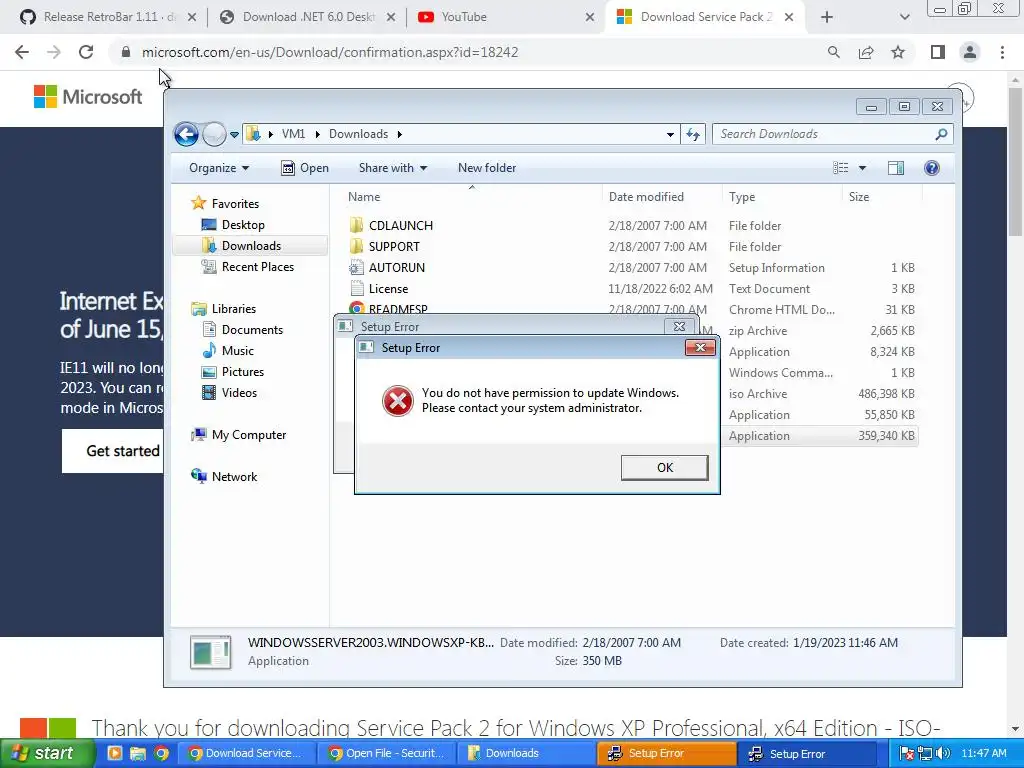Click Chrome back button
Viewport: 1024px width, 768px height.
coord(22,52)
